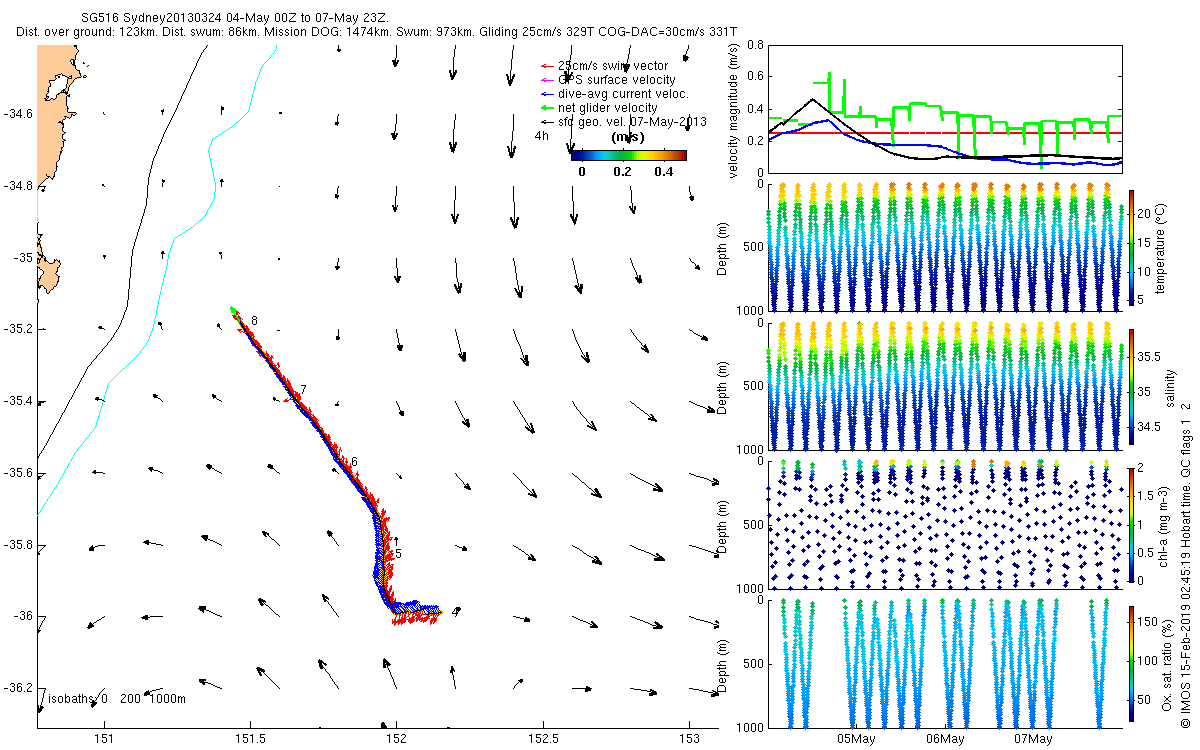This screenshot has width=1200, height=750.
Task: Click the 'isobaths: 0 200 1000m' note
Action: tap(118, 698)
